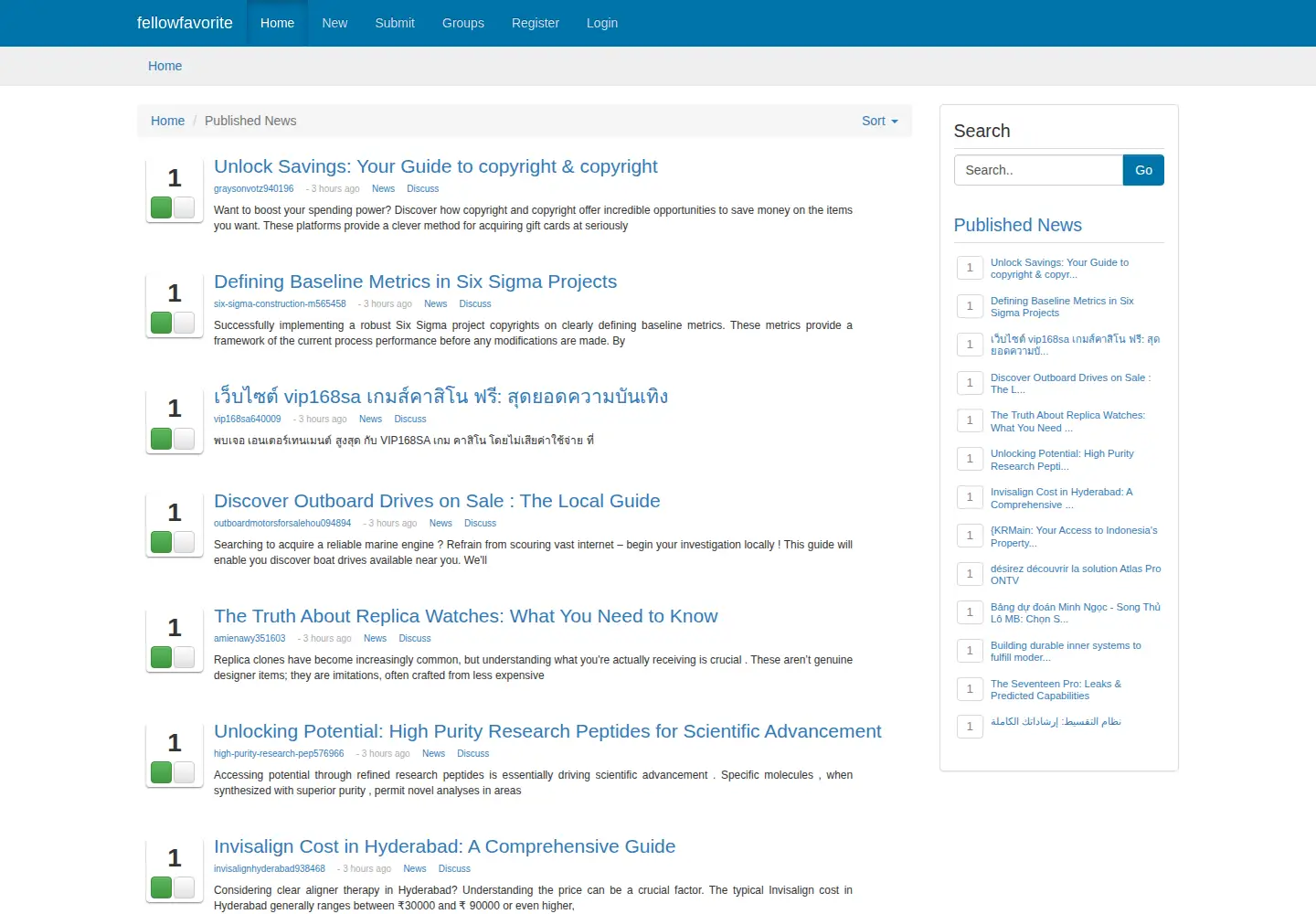This screenshot has height=914, width=1316.
Task: Click News under Outboard Drives post
Action: [x=440, y=524]
